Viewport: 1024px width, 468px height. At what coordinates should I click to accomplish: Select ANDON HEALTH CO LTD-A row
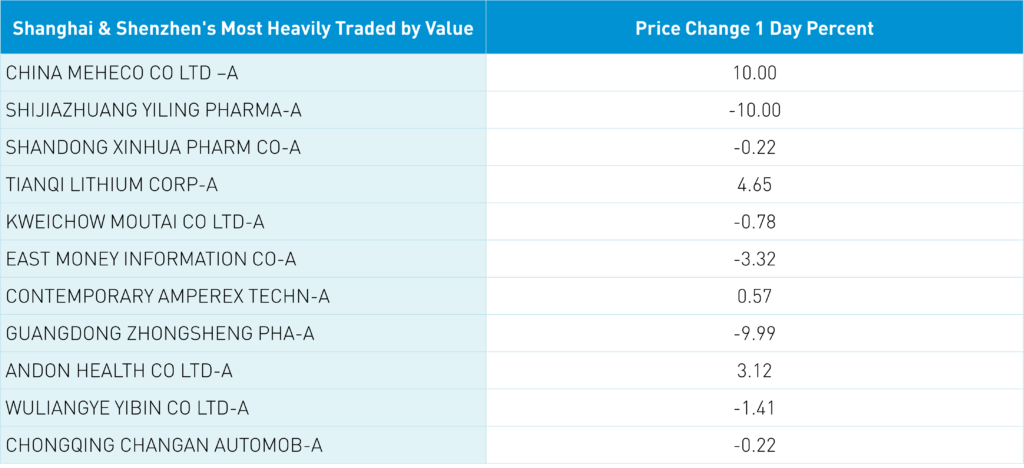point(119,371)
